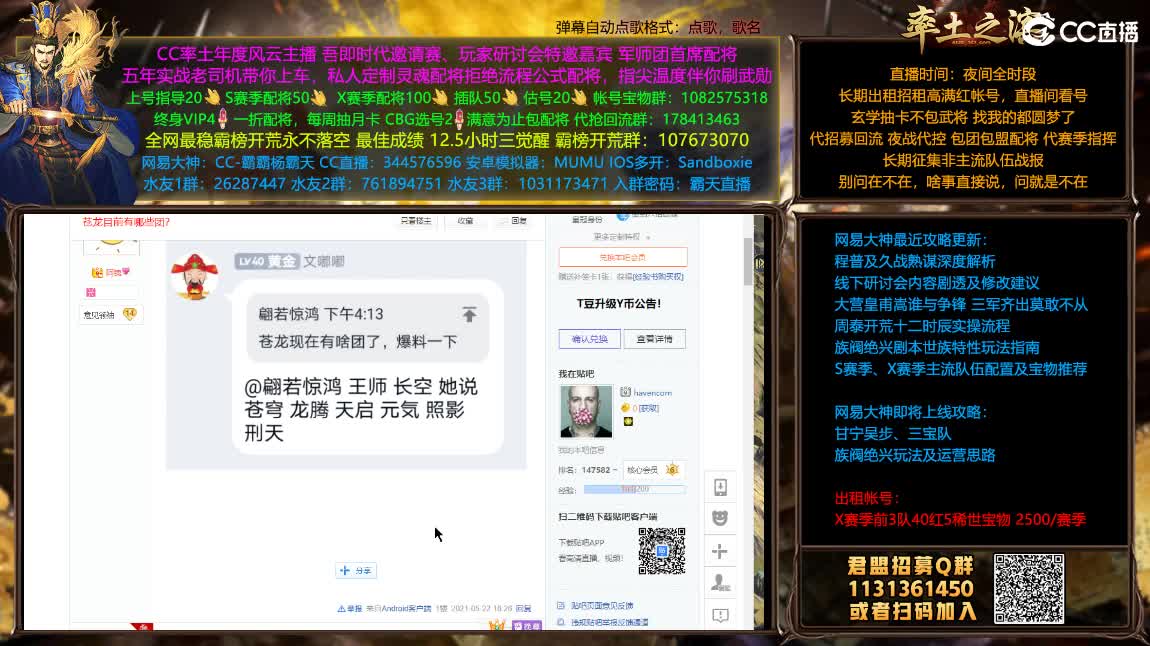1150x646 pixels.
Task: Click the 收藏 button
Action: click(466, 221)
